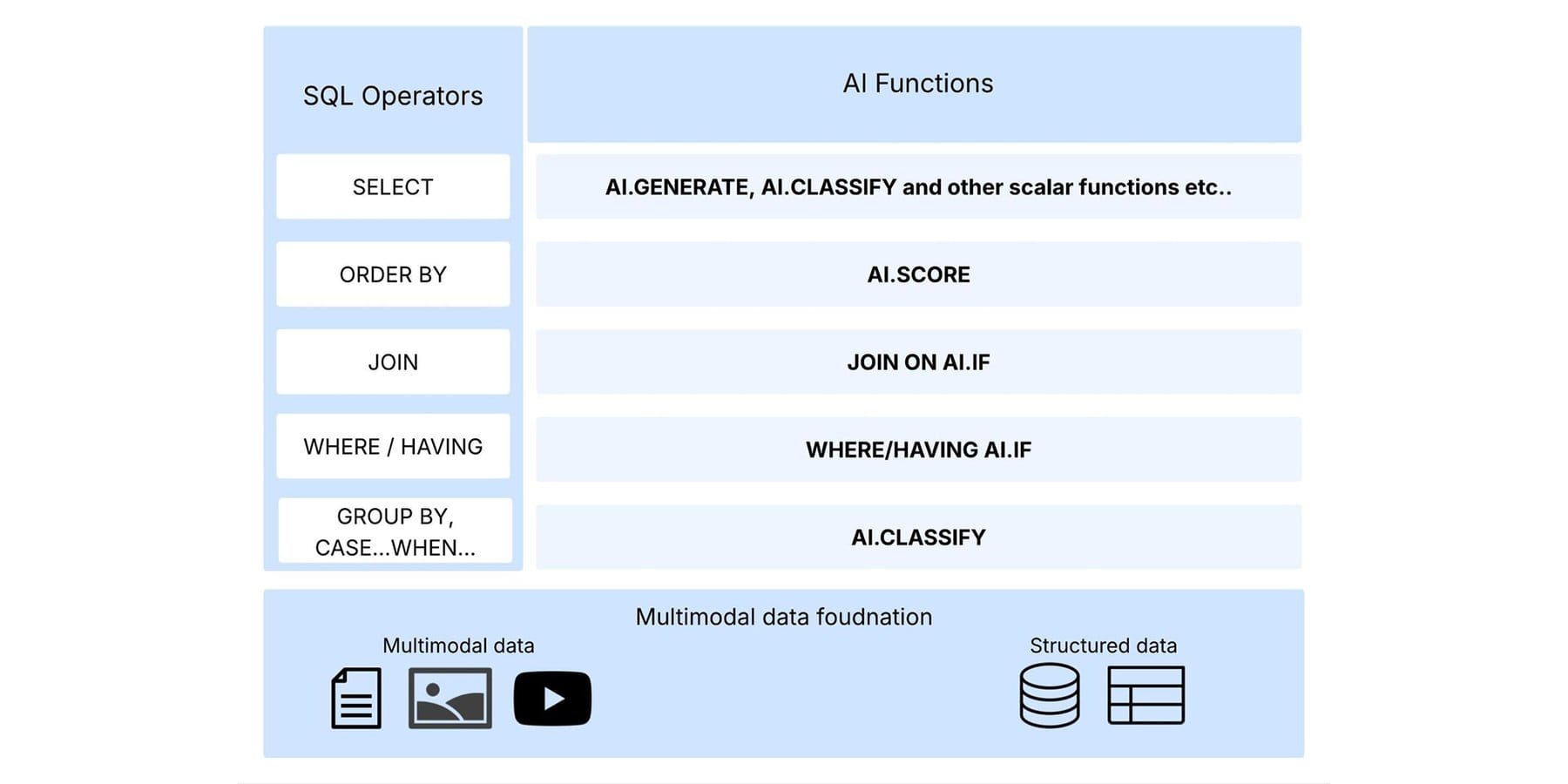The image size is (1568, 784).
Task: Click the Multimodal data foudnation title
Action: (783, 617)
